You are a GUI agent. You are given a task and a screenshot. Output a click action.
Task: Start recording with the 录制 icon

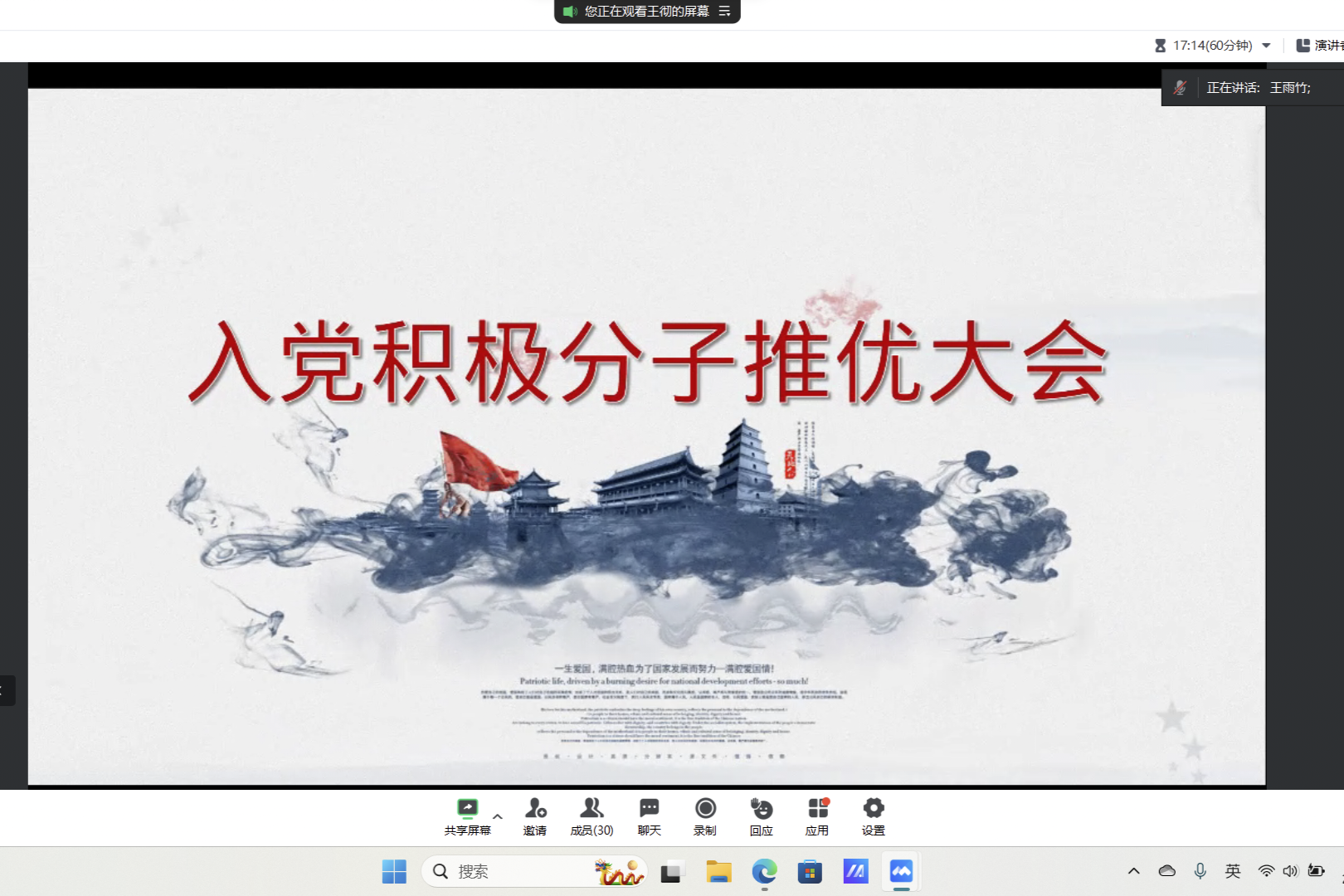click(x=705, y=809)
